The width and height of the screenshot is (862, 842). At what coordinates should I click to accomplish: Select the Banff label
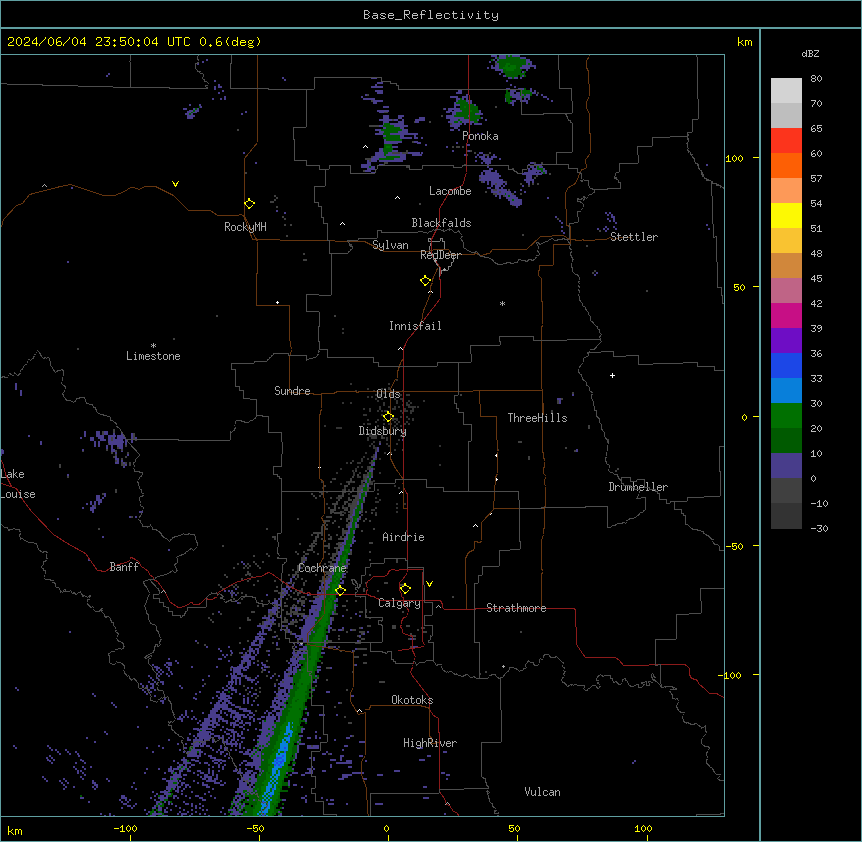tap(124, 567)
